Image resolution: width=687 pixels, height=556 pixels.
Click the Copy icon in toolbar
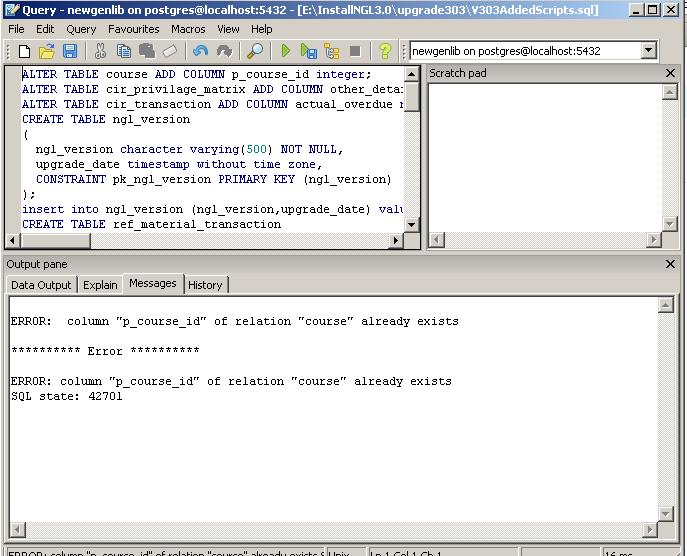[x=123, y=51]
